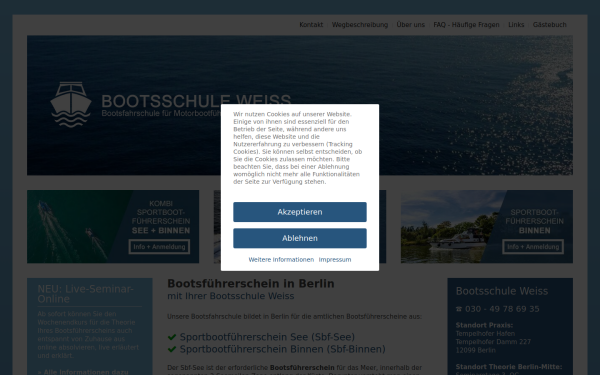Click the Standort Theorie Berlin-Mitte: label
The image size is (600, 375).
(x=509, y=367)
